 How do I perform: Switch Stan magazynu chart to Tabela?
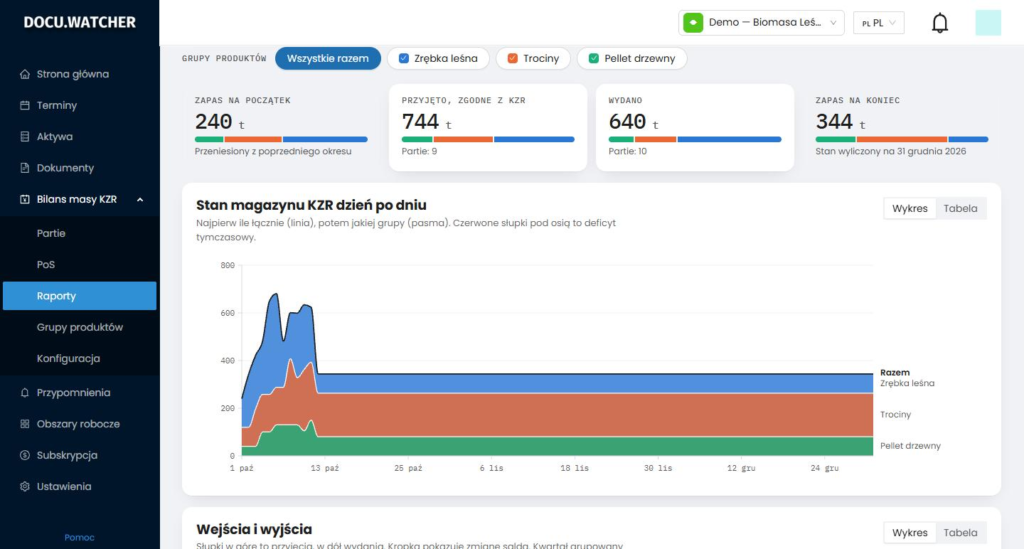pyautogui.click(x=960, y=208)
